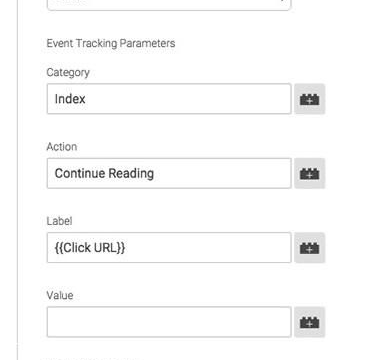The image size is (381, 360).
Task: Open variable picker for Category field
Action: pos(309,99)
